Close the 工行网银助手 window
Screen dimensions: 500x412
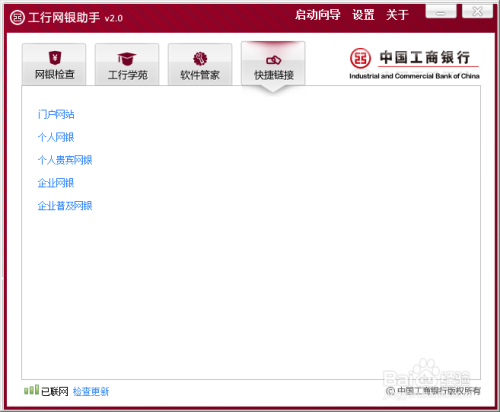point(477,12)
